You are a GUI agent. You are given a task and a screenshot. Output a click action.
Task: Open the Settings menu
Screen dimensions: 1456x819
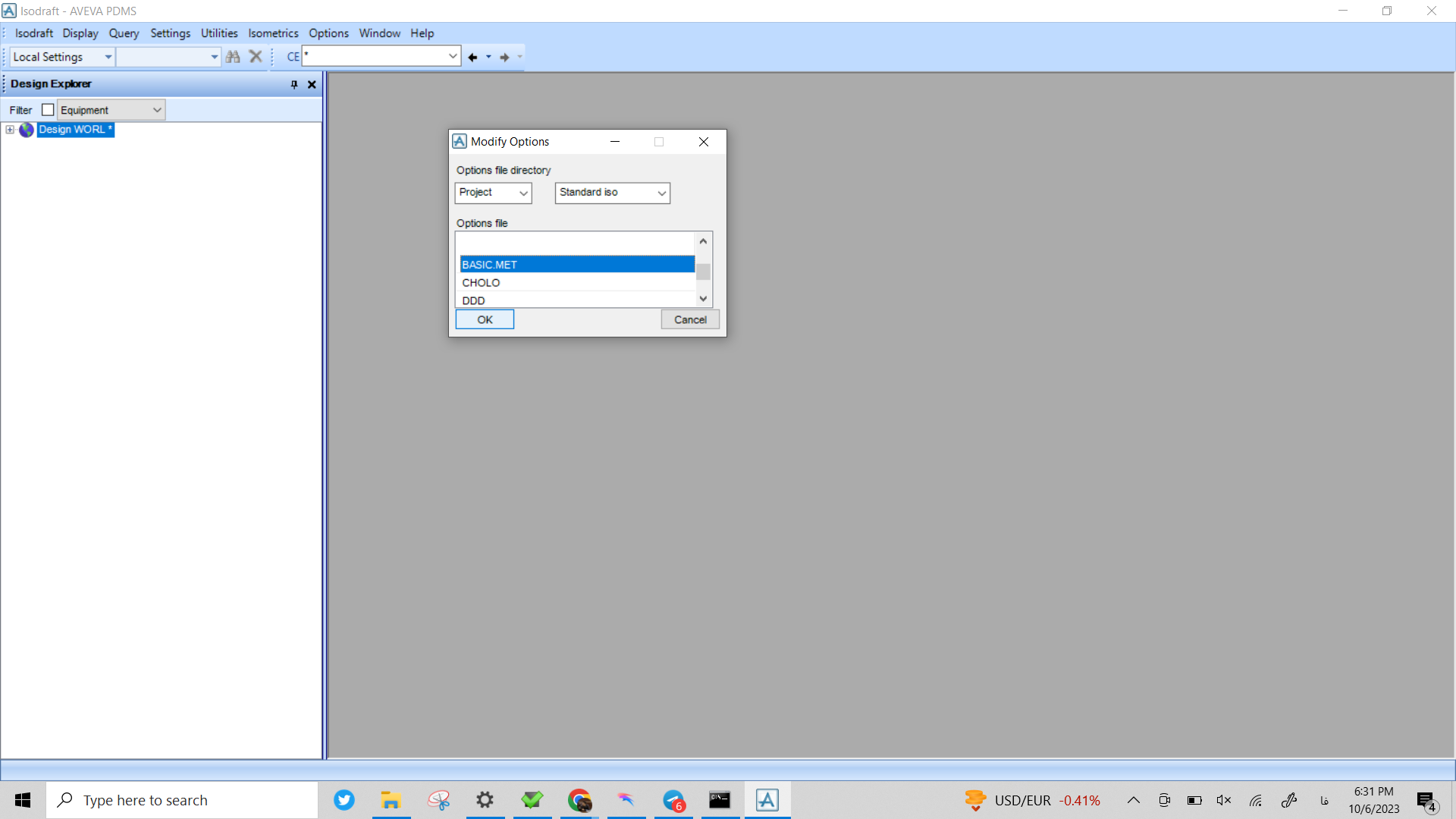click(x=170, y=33)
